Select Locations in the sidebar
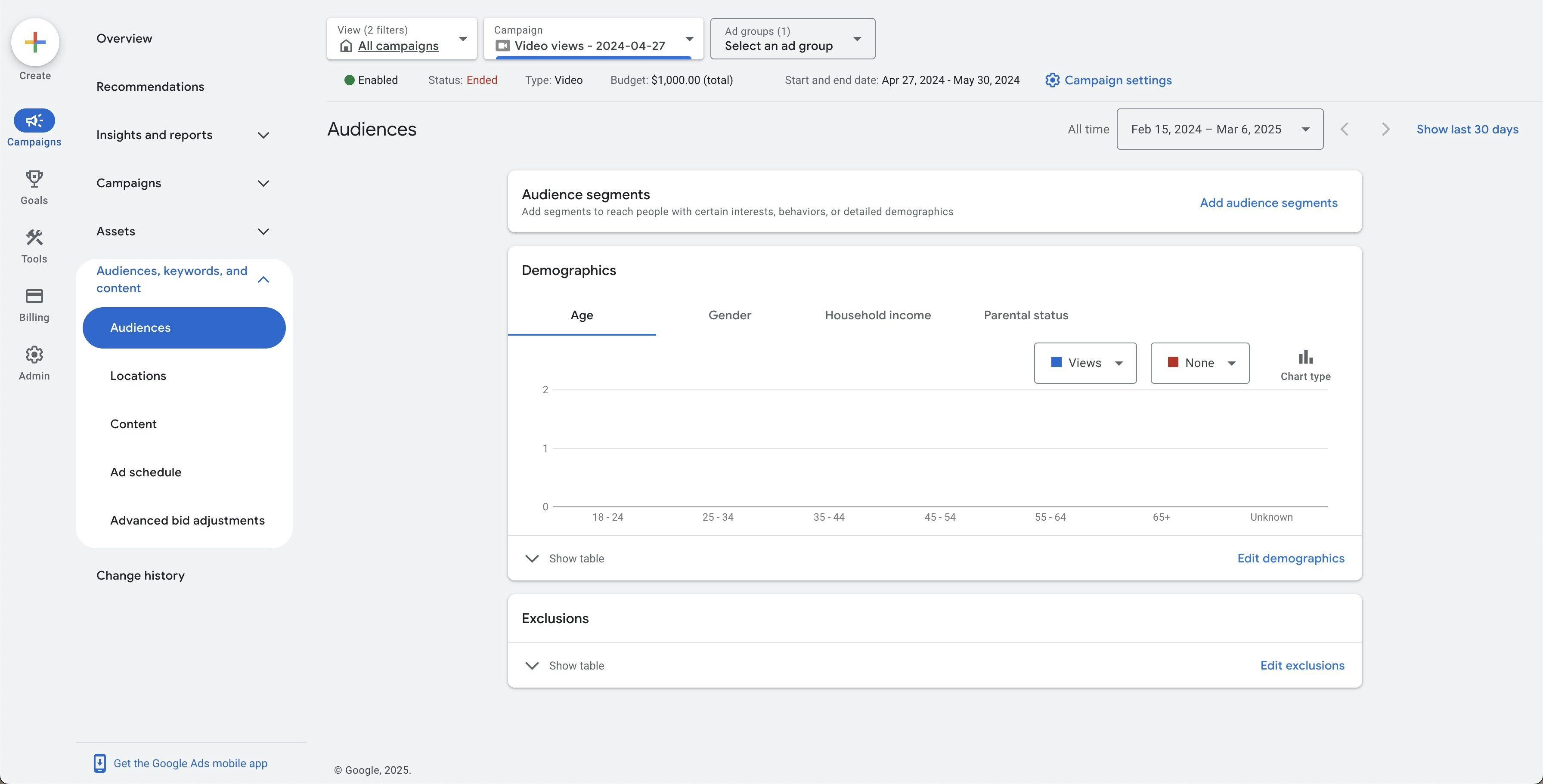Screen dimensions: 1543x784 138,376
